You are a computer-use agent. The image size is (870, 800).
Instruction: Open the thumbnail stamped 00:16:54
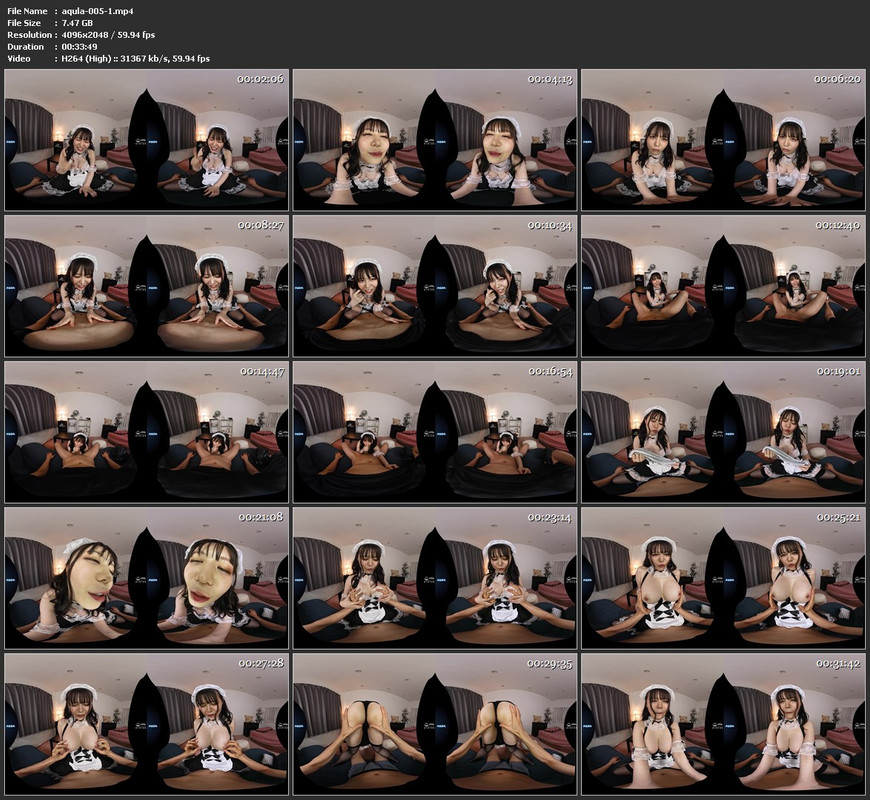435,432
